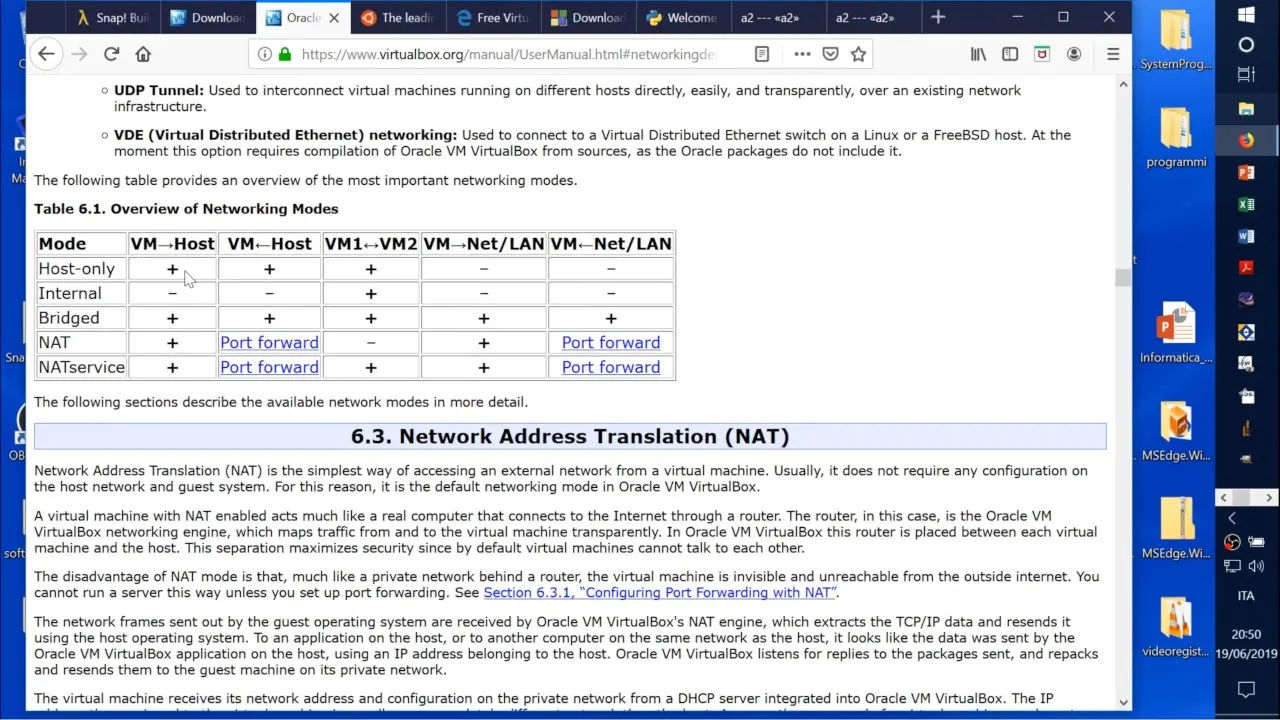This screenshot has width=1280, height=720.
Task: Open the network tray icon
Action: (1232, 566)
